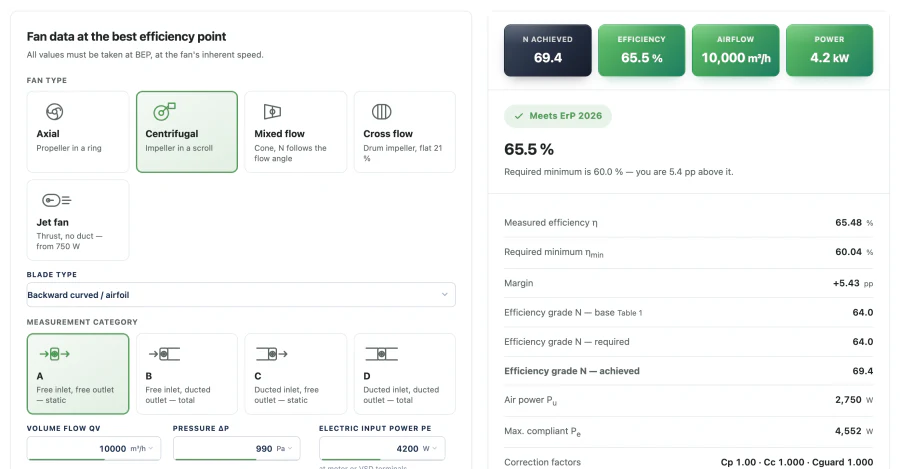Click the Mixed flow fan icon

tap(272, 111)
